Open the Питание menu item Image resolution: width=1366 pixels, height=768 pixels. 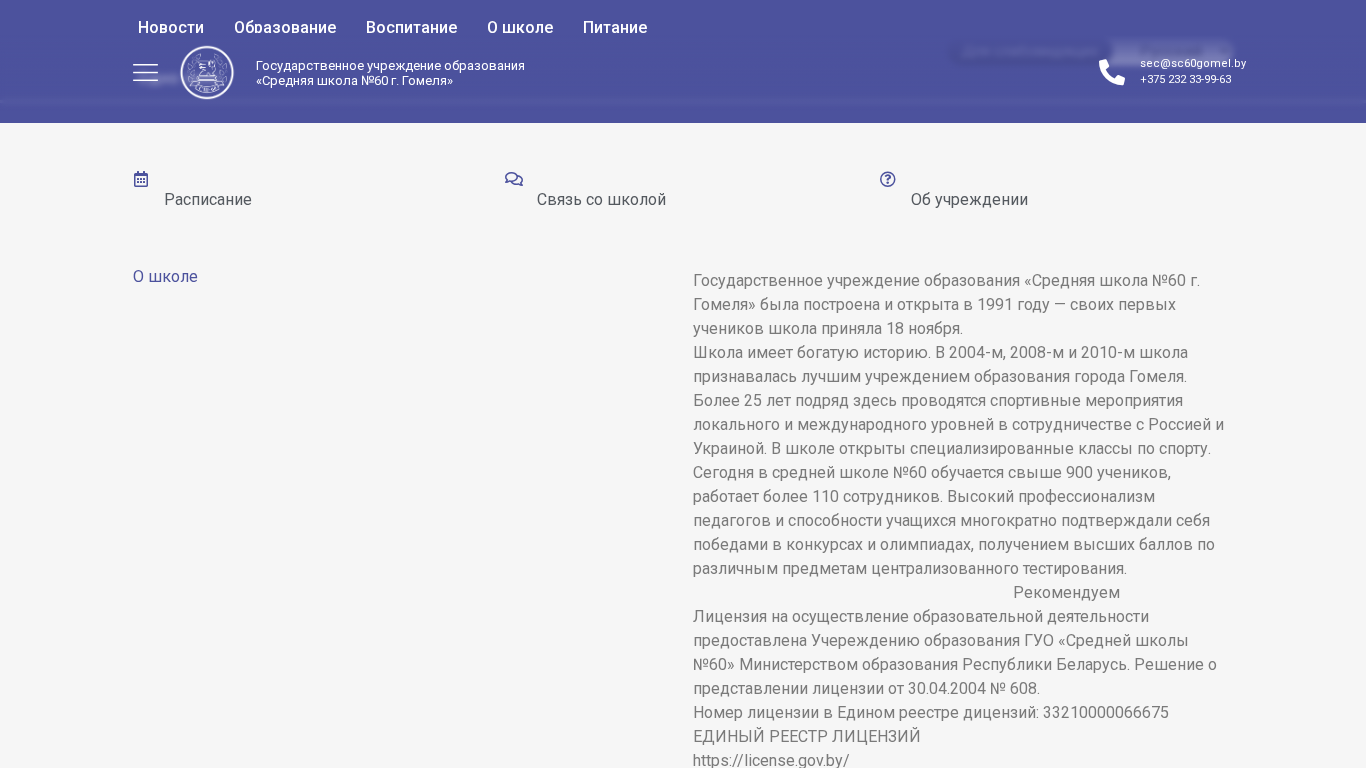tap(615, 28)
